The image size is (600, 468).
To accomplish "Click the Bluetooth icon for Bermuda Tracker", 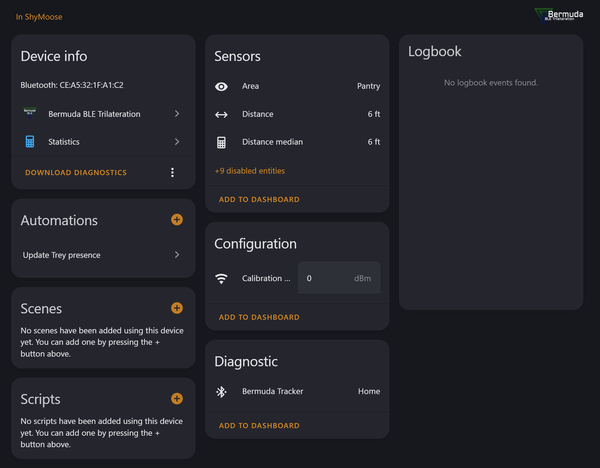I will pyautogui.click(x=222, y=392).
